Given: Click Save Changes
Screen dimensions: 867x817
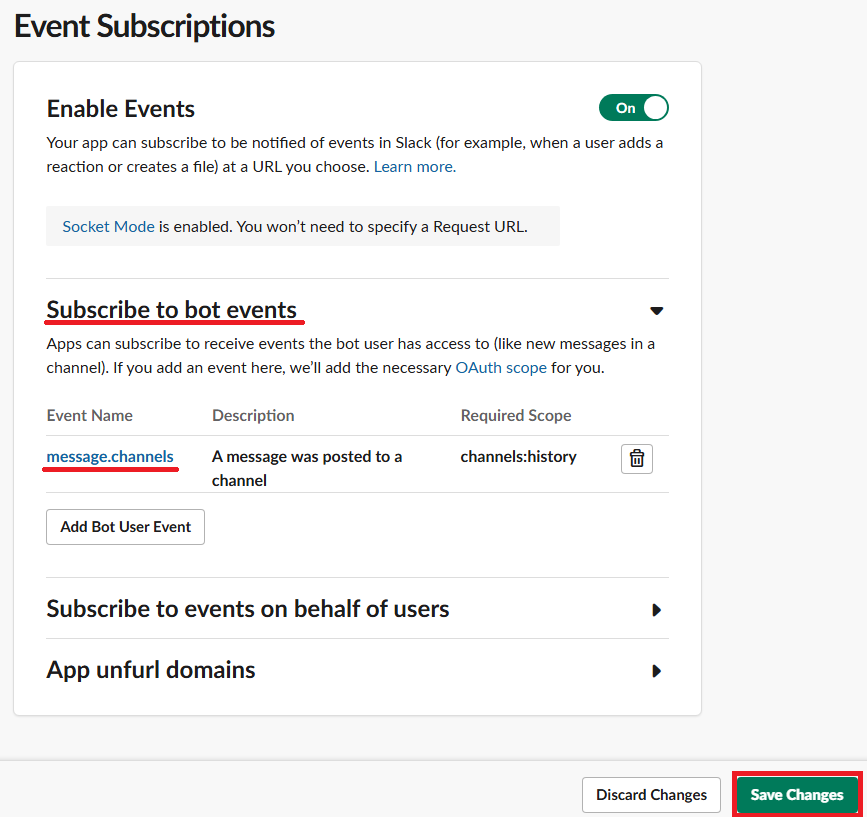Looking at the screenshot, I should click(796, 794).
